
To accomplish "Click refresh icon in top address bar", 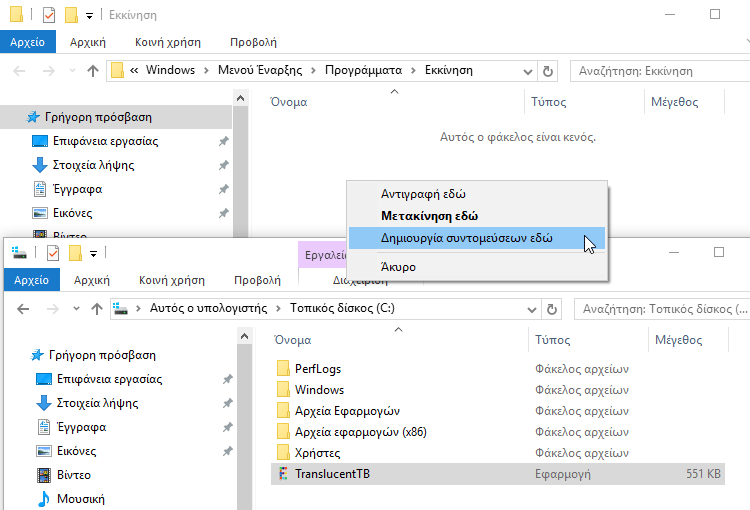I will pos(547,71).
